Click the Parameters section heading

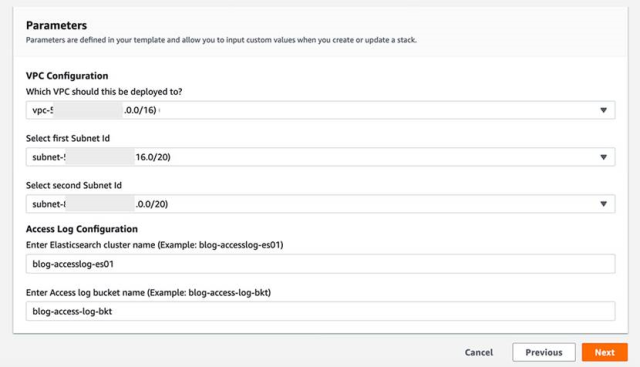click(x=56, y=25)
